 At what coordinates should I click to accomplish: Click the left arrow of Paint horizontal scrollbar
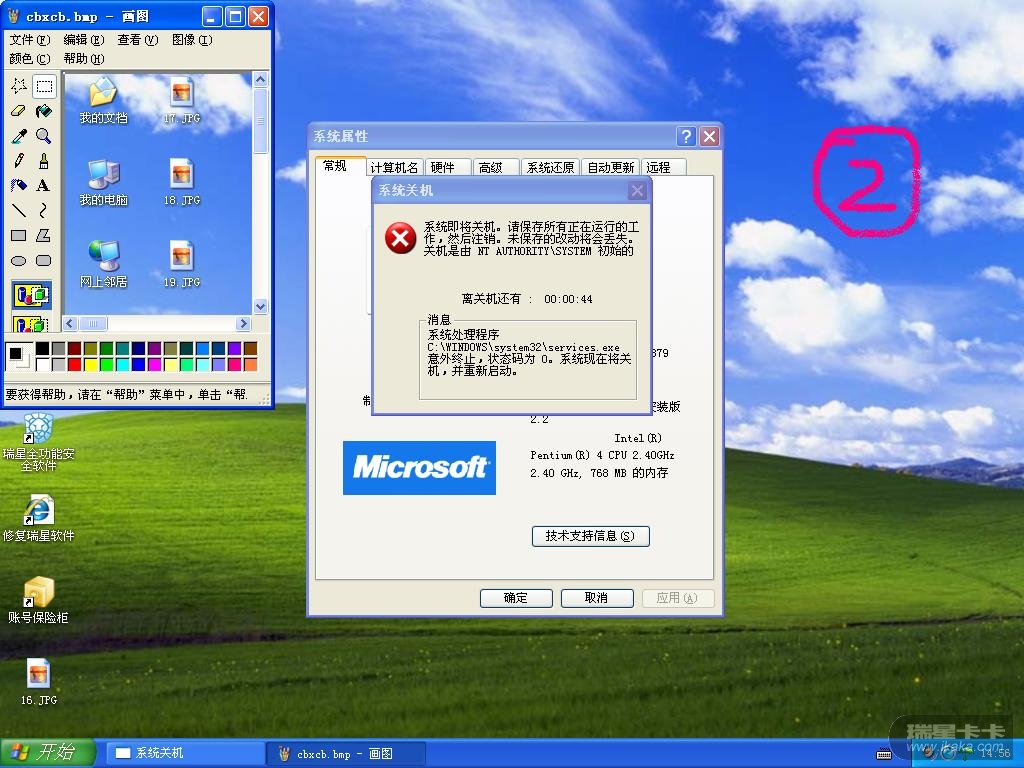pyautogui.click(x=70, y=323)
